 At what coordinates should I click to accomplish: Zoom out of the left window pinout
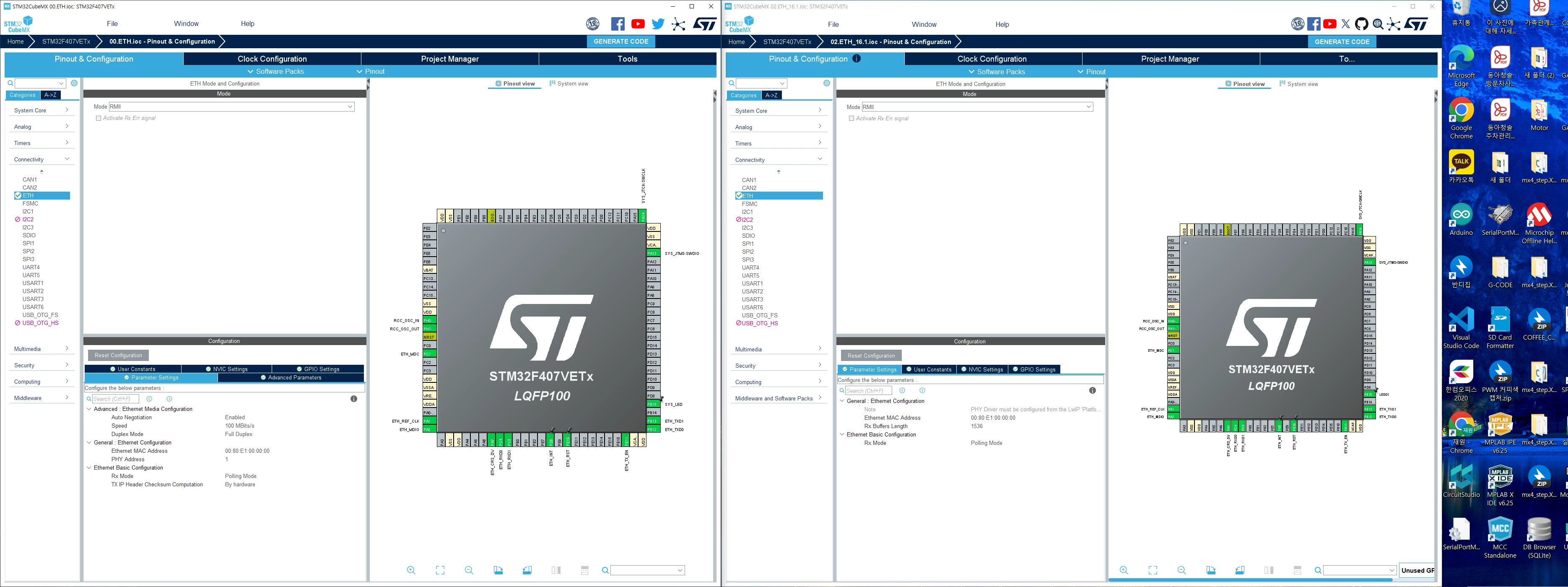pyautogui.click(x=469, y=570)
